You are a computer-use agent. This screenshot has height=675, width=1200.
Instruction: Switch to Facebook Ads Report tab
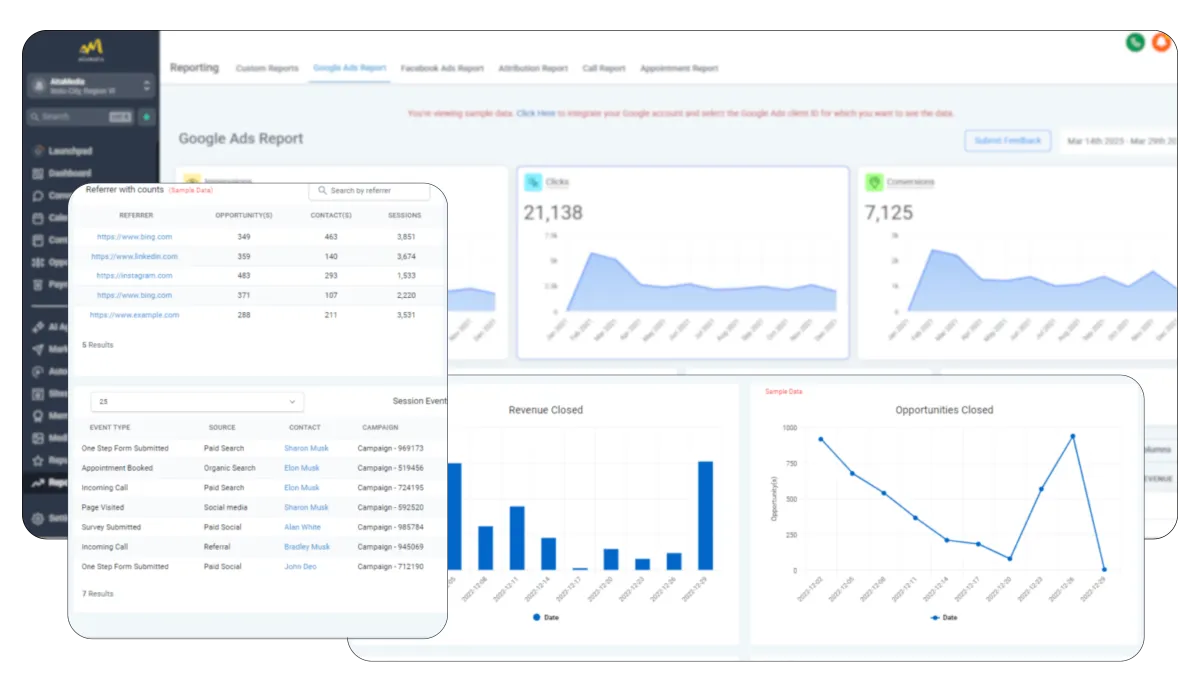tap(442, 68)
